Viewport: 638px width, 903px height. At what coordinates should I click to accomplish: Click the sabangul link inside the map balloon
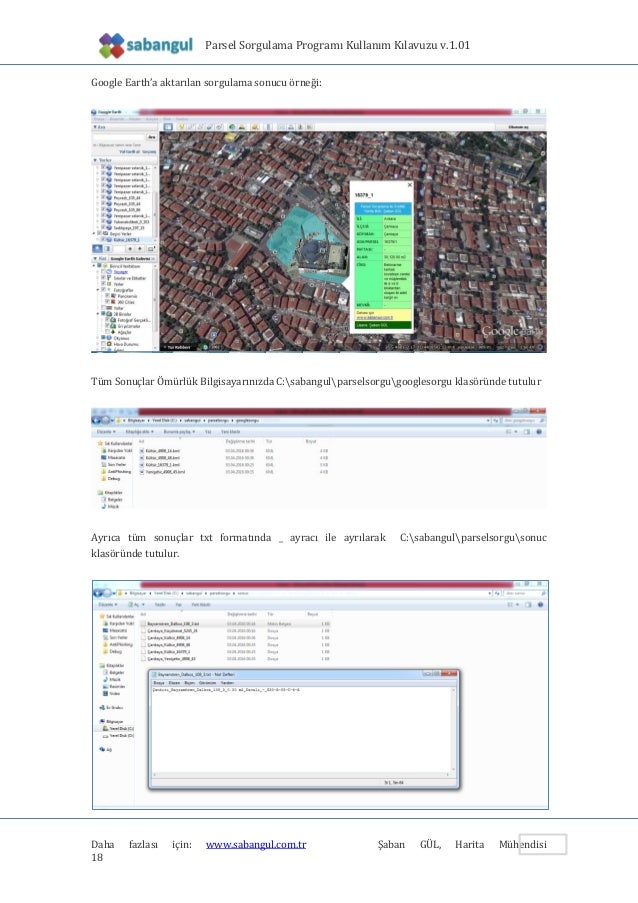click(374, 317)
